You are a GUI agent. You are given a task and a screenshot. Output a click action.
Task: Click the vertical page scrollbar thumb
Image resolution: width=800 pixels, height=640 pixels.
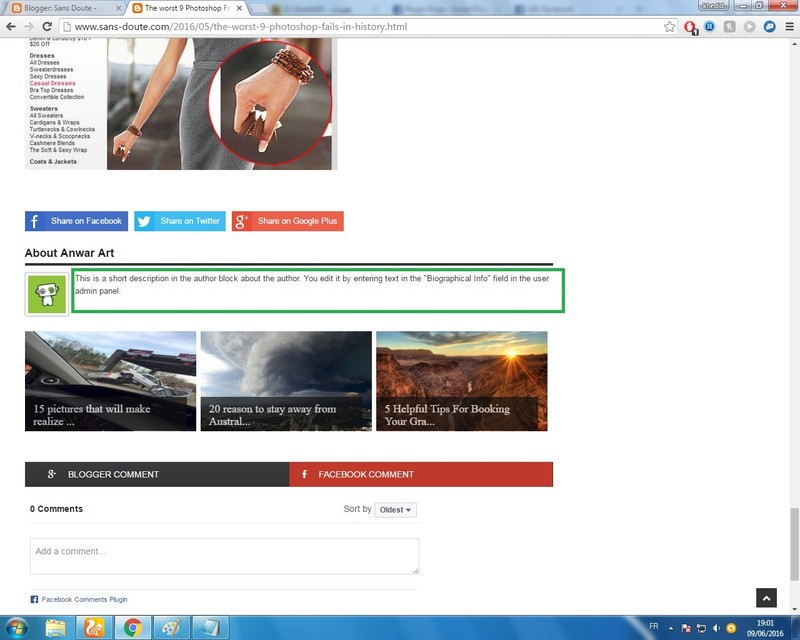(794, 544)
